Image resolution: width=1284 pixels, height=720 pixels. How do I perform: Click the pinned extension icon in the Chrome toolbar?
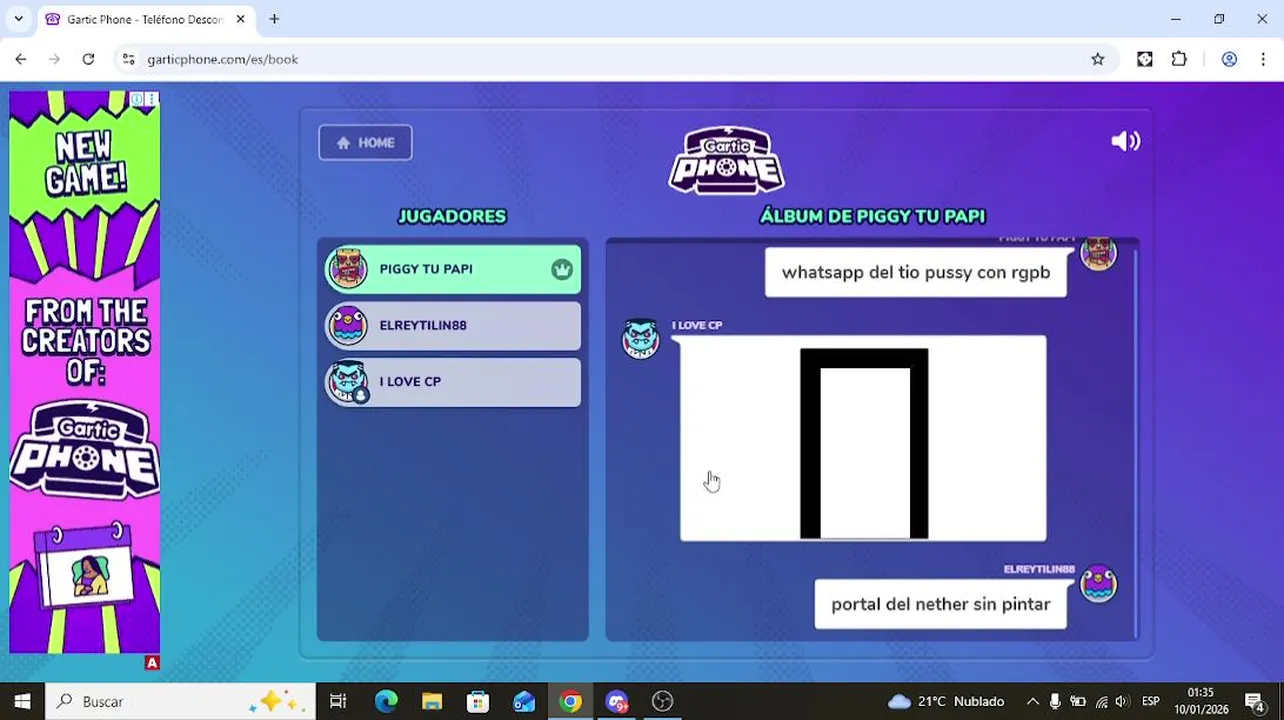pyautogui.click(x=1145, y=59)
